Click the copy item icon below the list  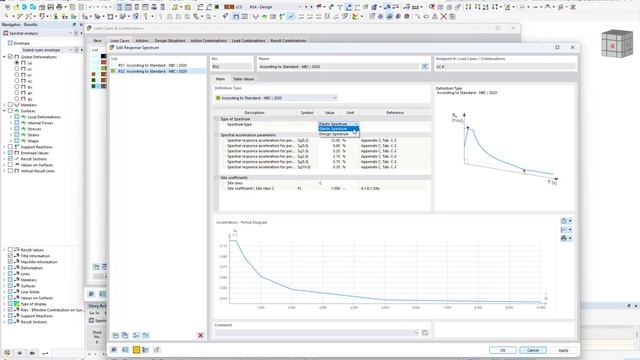[125, 336]
